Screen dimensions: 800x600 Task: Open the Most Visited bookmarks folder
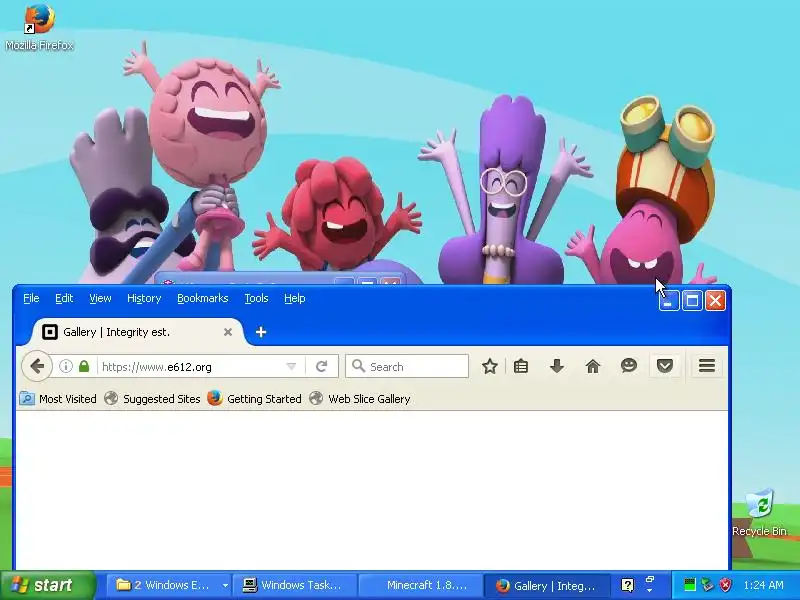(58, 399)
